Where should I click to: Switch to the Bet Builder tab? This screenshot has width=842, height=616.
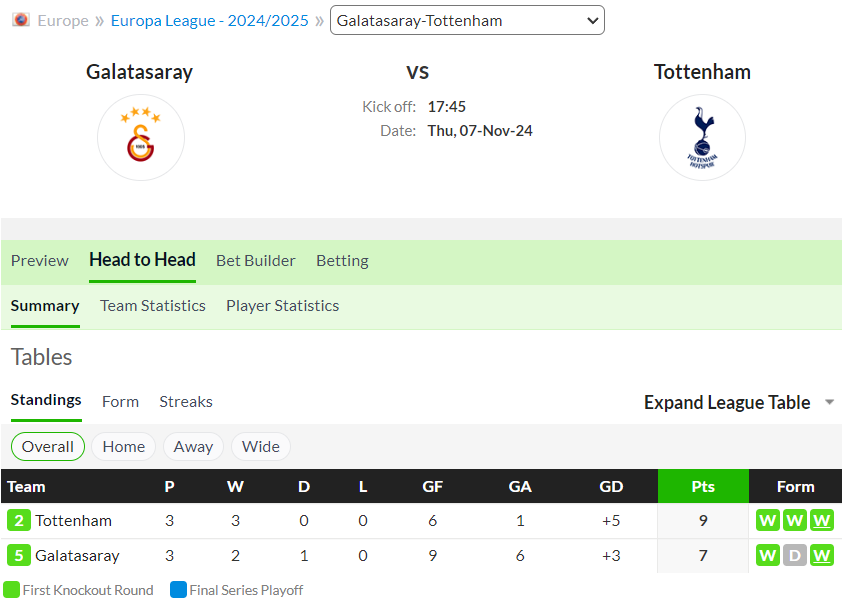[256, 260]
